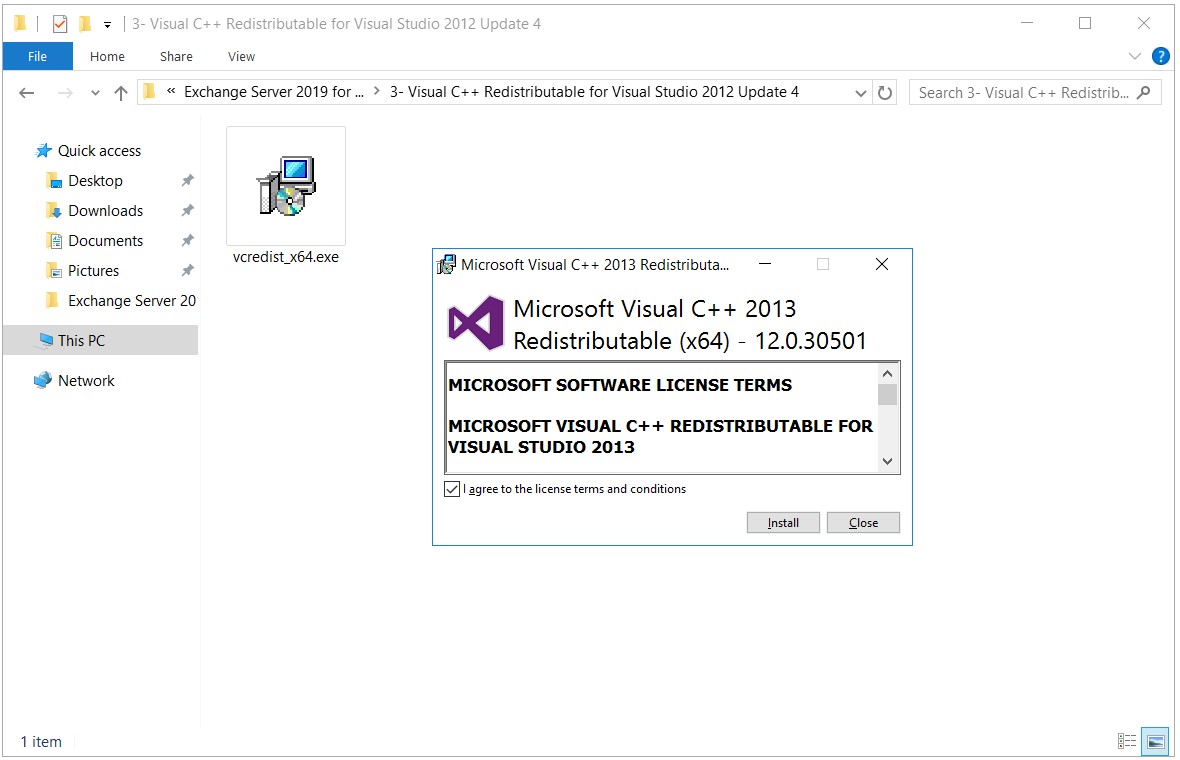Click the New folder quick access icon
The image size is (1180, 760).
85,24
